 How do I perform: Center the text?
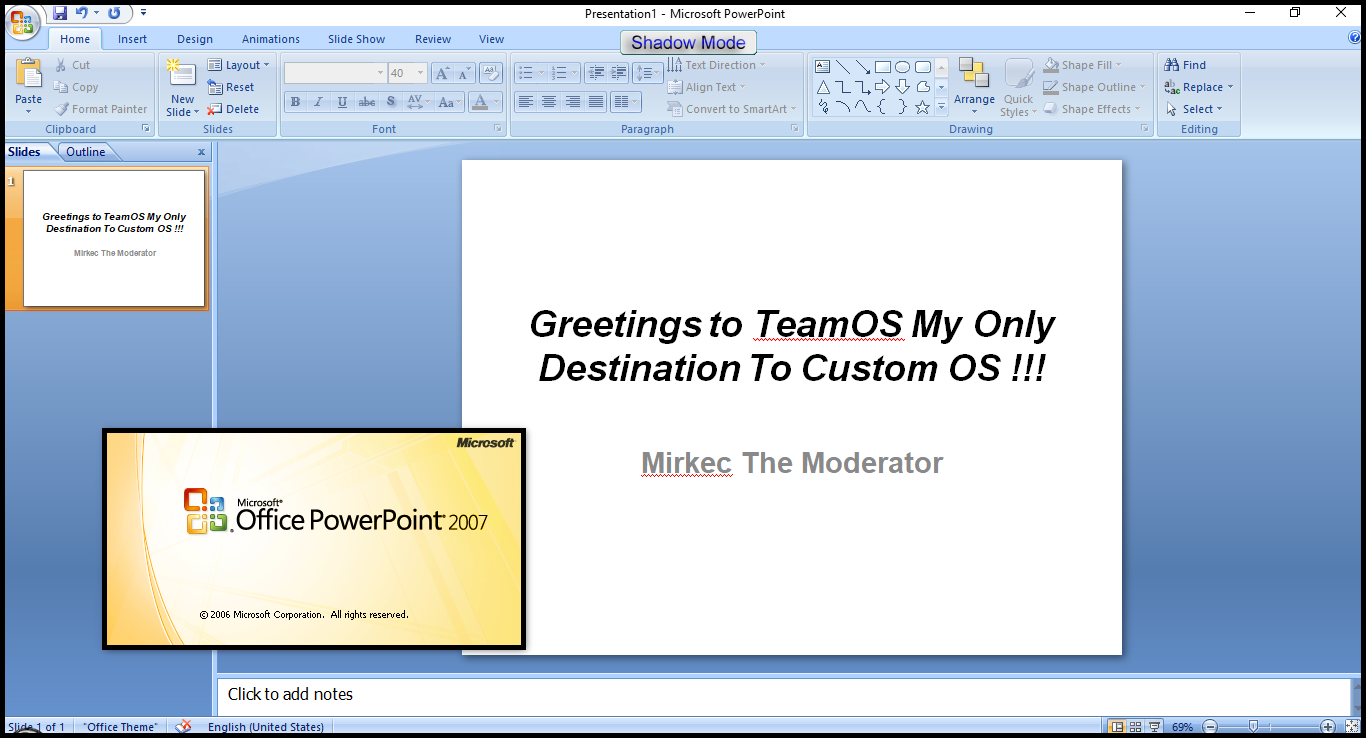tap(549, 102)
